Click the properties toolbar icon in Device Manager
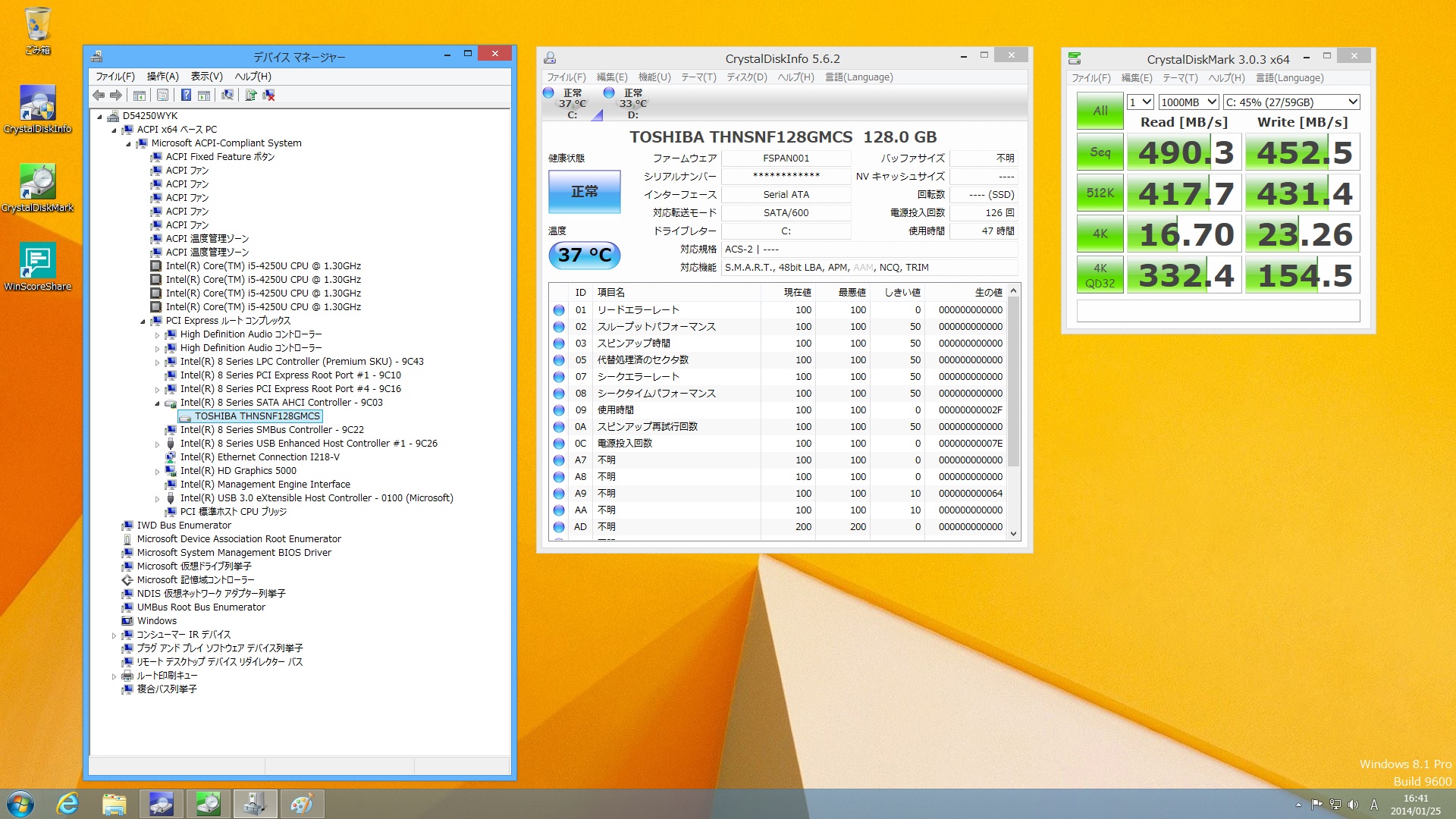 (162, 95)
